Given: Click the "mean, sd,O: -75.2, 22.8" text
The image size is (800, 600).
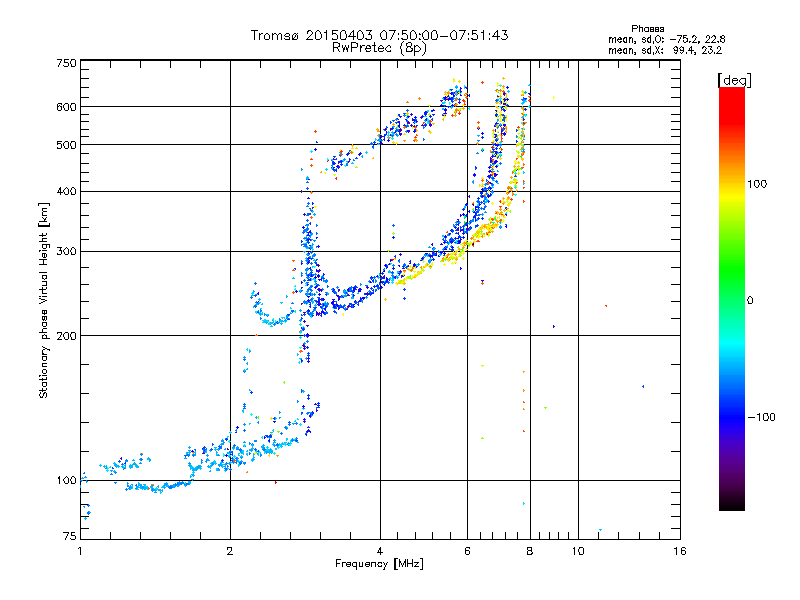Looking at the screenshot, I should click(x=666, y=39).
